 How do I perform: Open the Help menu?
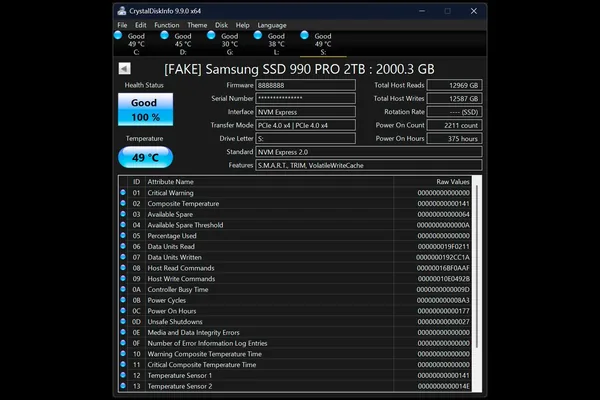(242, 25)
